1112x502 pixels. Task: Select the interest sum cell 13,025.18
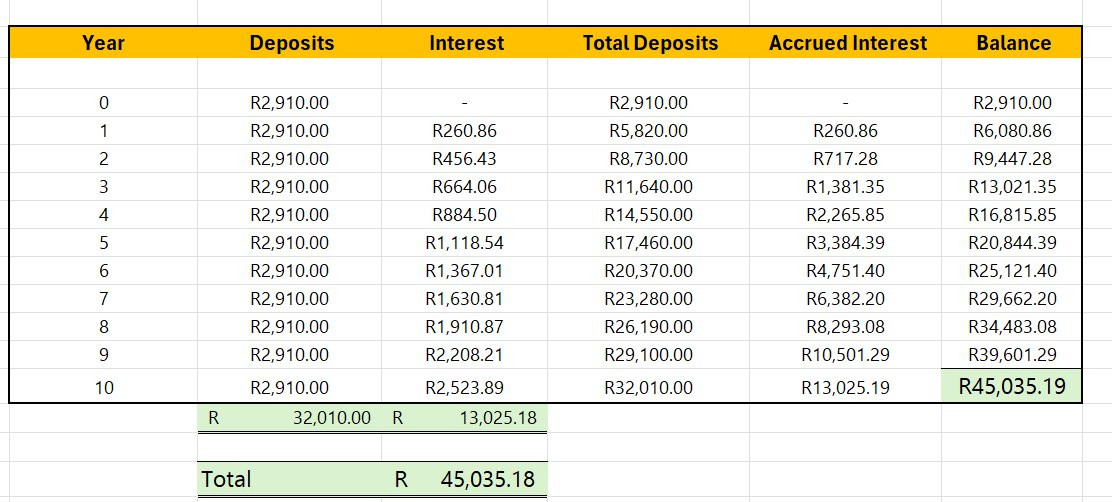(465, 418)
